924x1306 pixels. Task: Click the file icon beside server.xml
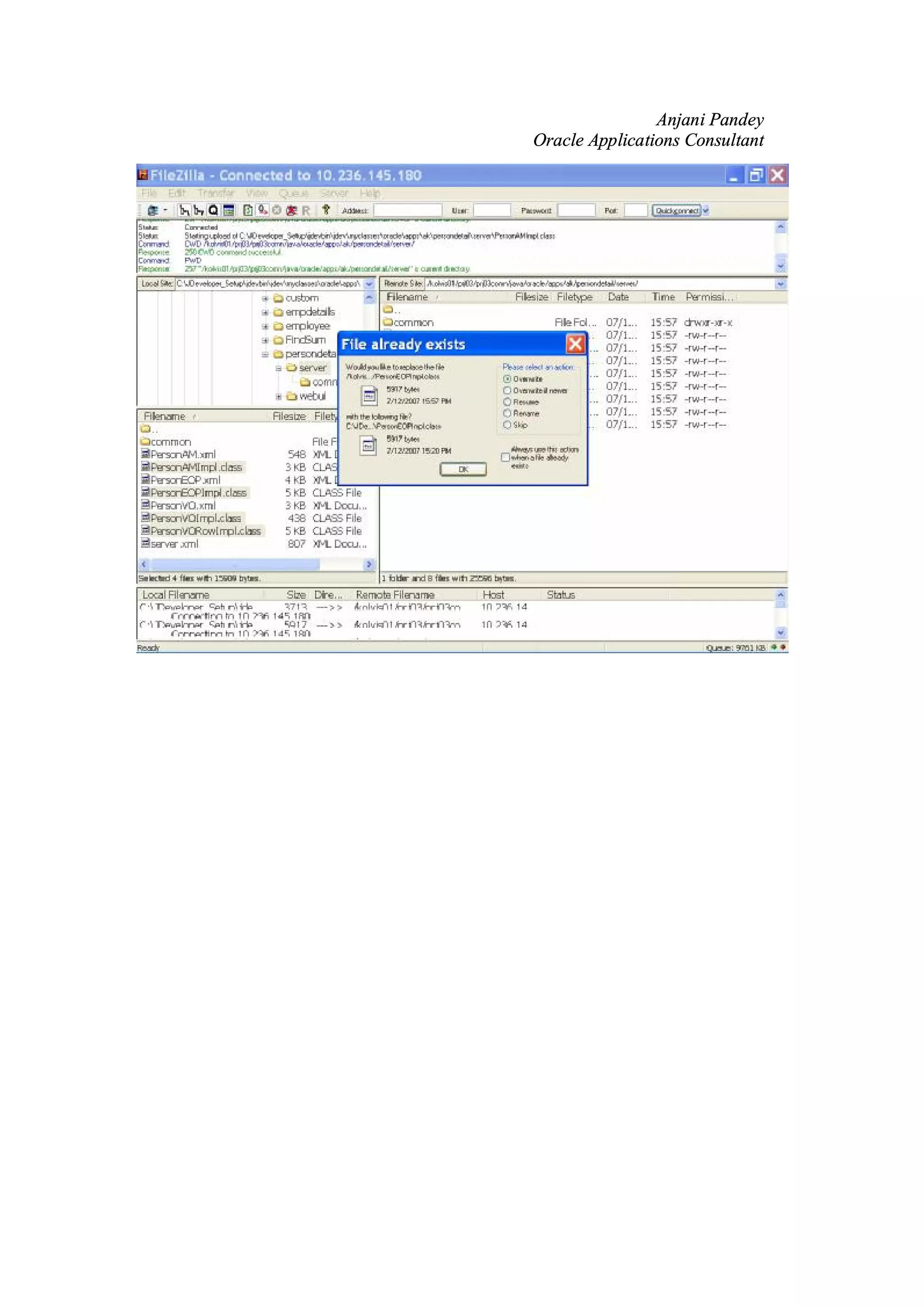pos(146,543)
